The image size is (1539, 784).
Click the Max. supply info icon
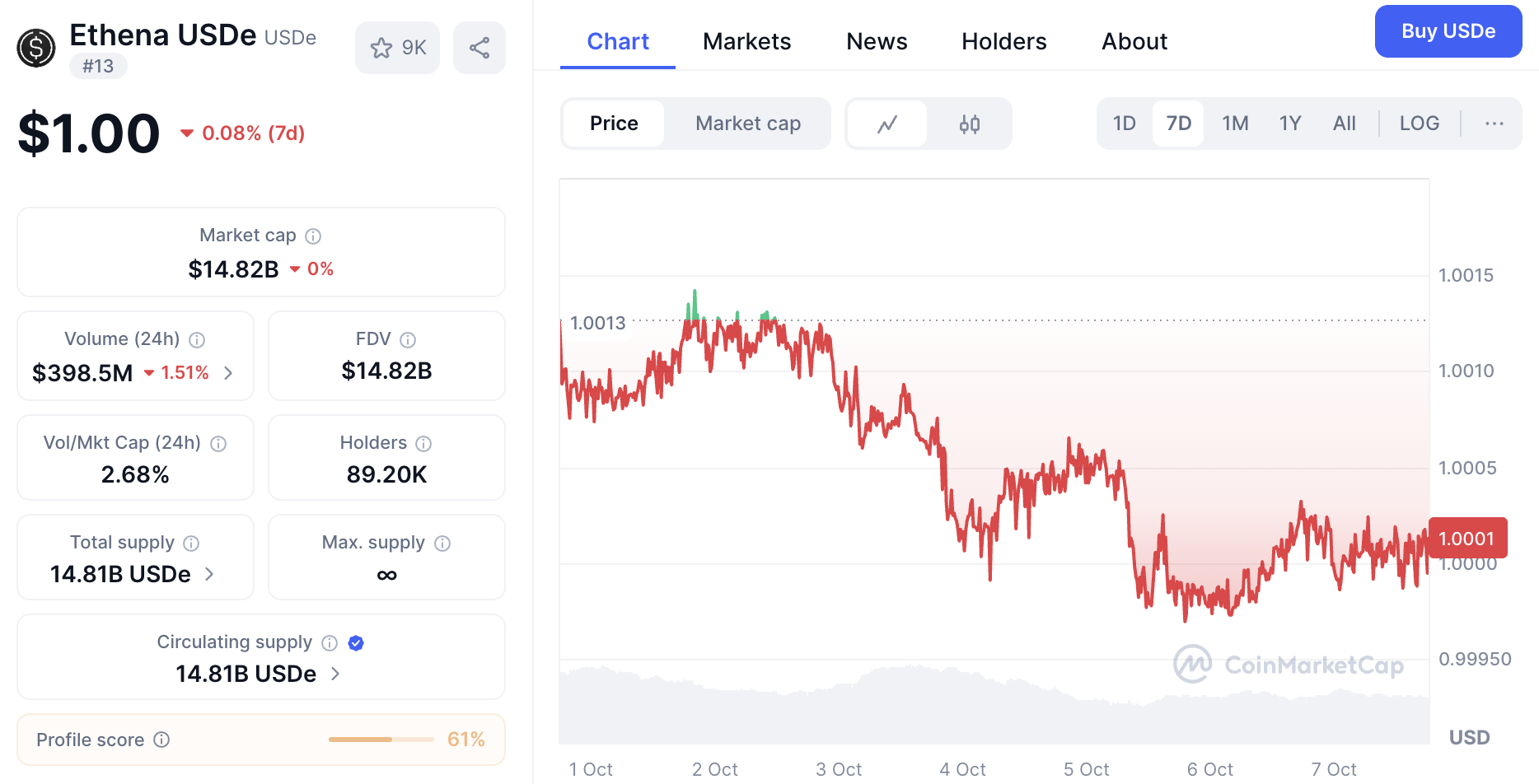[442, 543]
